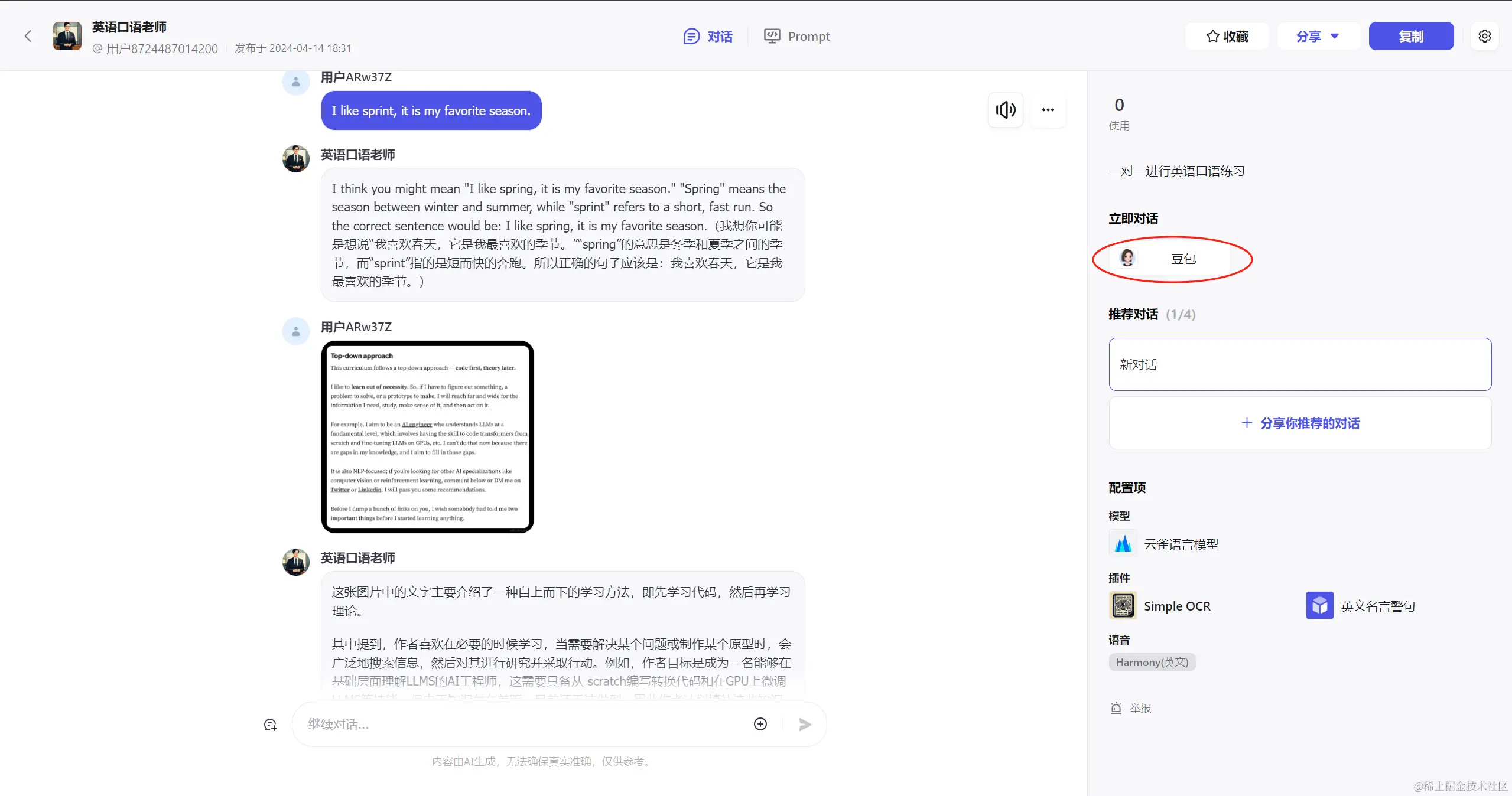Open the Top-down approach image thumbnail
Image resolution: width=1512 pixels, height=796 pixels.
tap(428, 437)
